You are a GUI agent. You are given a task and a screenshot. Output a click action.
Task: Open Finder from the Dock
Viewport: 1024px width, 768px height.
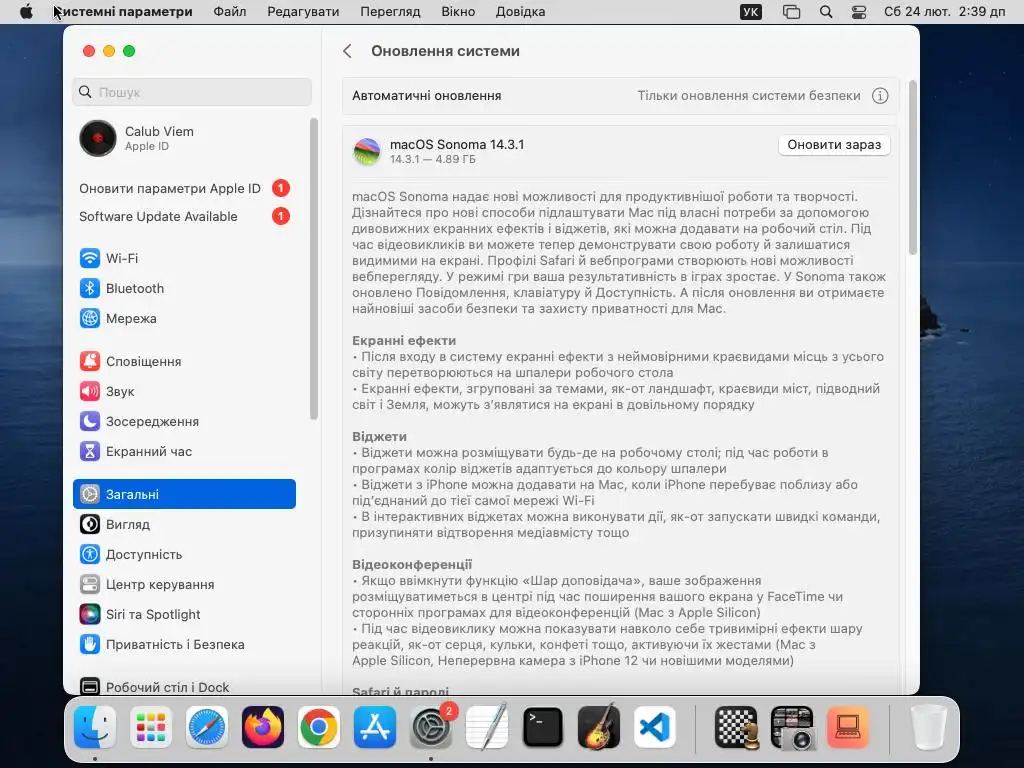click(95, 727)
